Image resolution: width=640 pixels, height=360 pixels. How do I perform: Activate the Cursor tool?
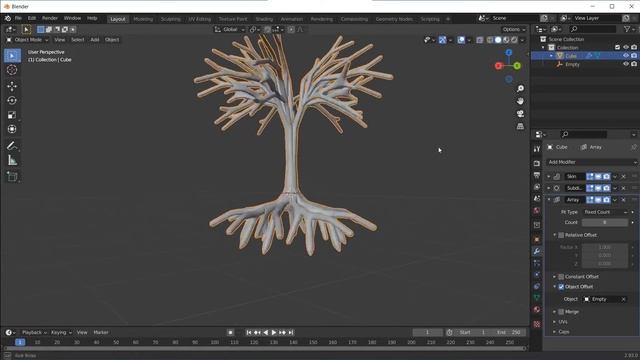tap(12, 70)
